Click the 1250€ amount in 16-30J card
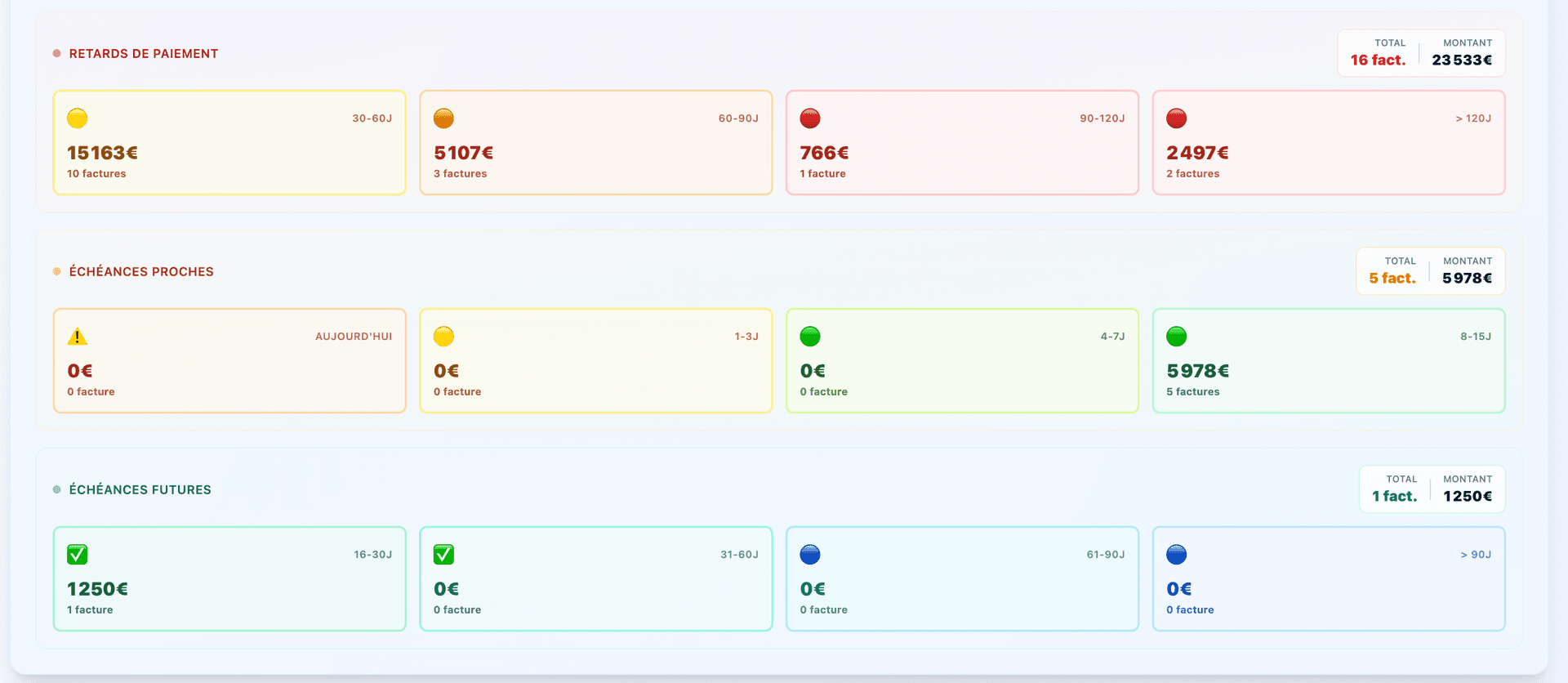Image resolution: width=1568 pixels, height=683 pixels. [97, 589]
